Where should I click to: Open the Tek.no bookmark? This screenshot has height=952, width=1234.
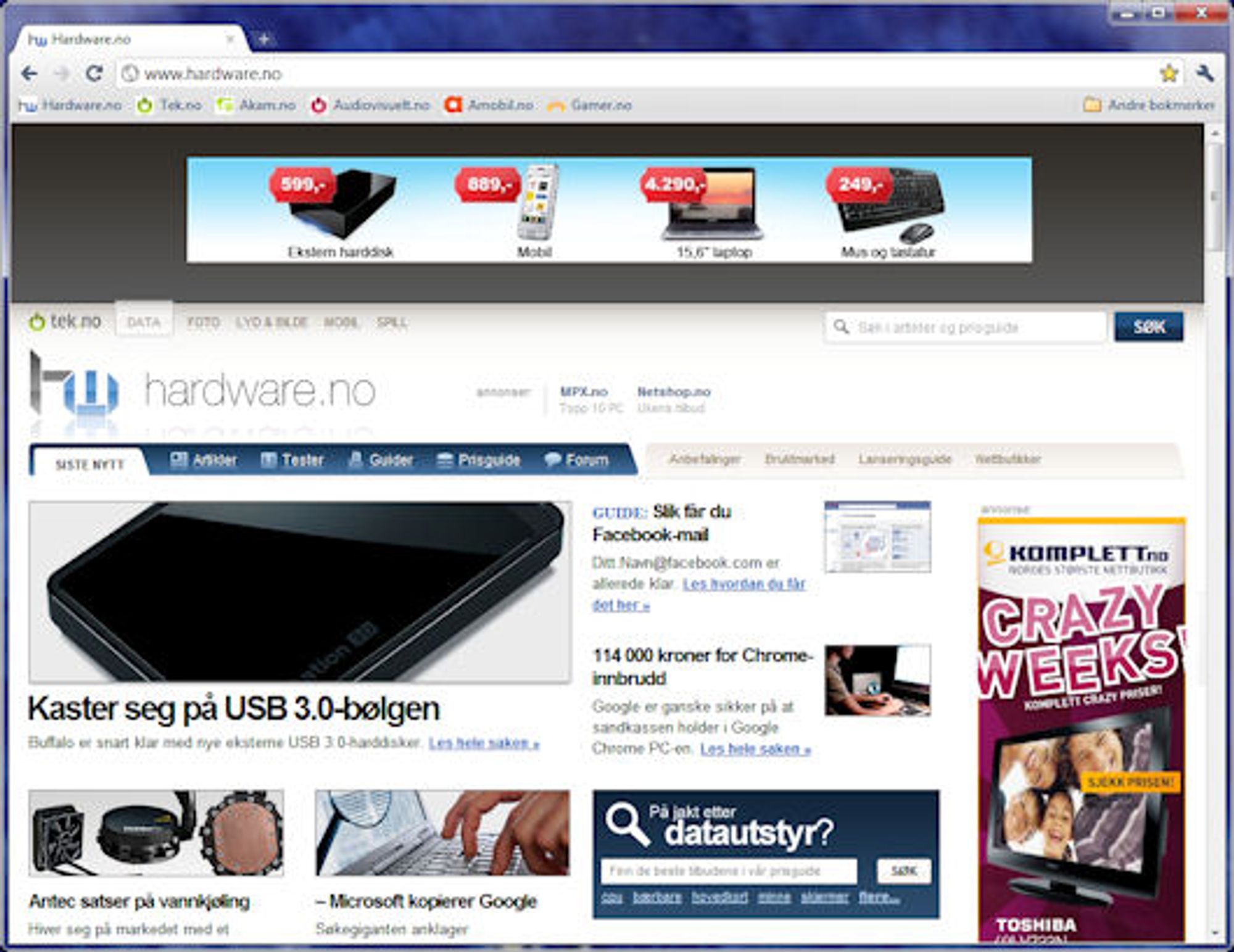tap(169, 106)
